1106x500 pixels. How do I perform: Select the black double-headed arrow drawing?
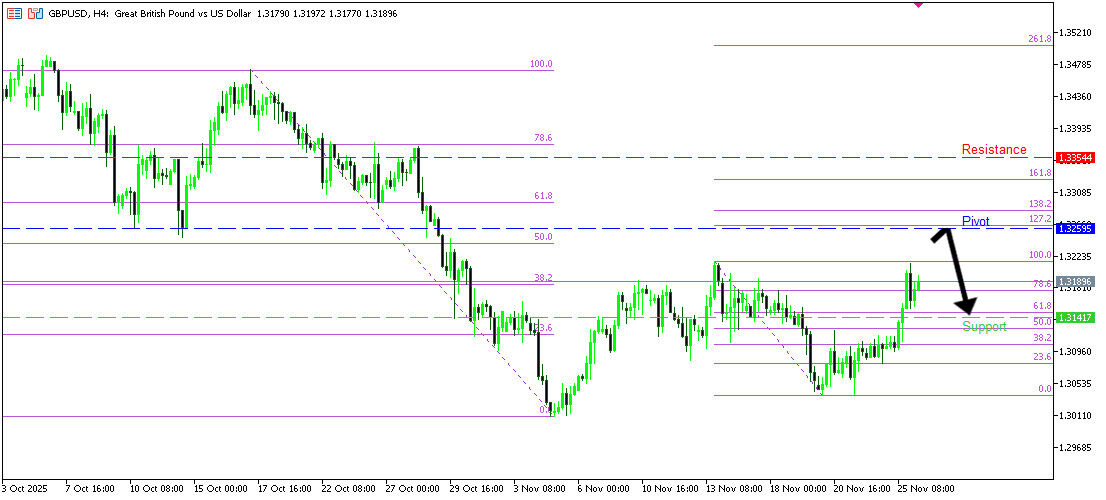pos(953,270)
